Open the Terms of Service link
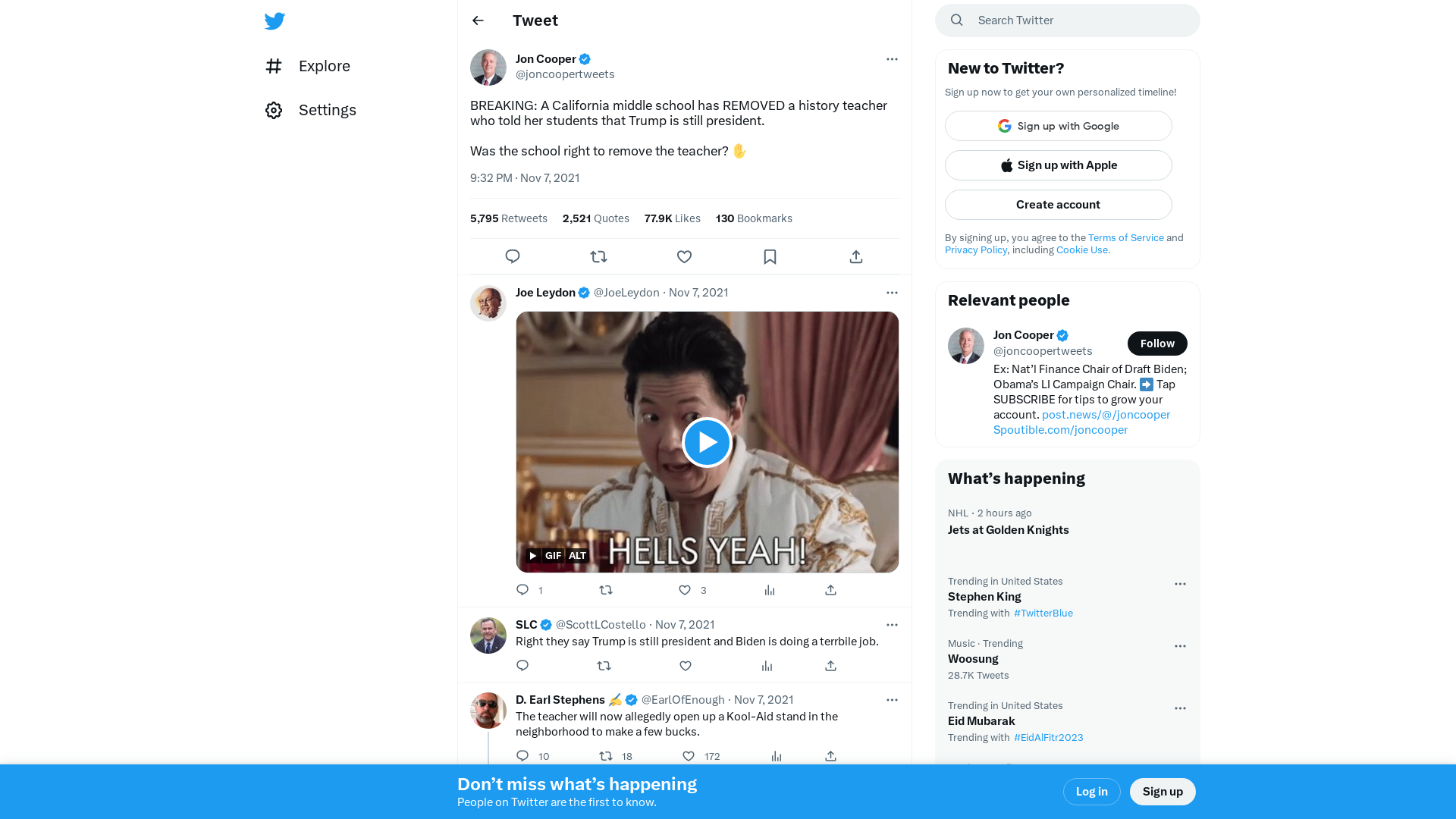 click(1126, 238)
